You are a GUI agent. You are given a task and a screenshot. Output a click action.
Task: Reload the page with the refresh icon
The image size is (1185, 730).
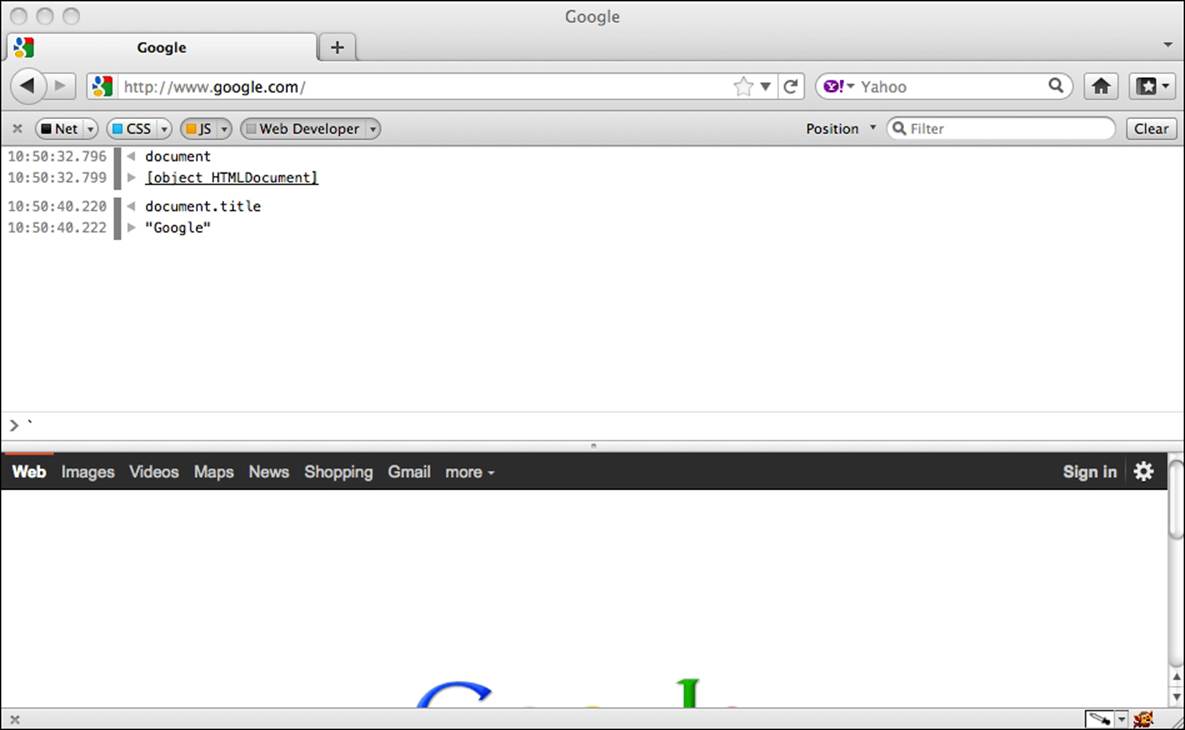[791, 86]
